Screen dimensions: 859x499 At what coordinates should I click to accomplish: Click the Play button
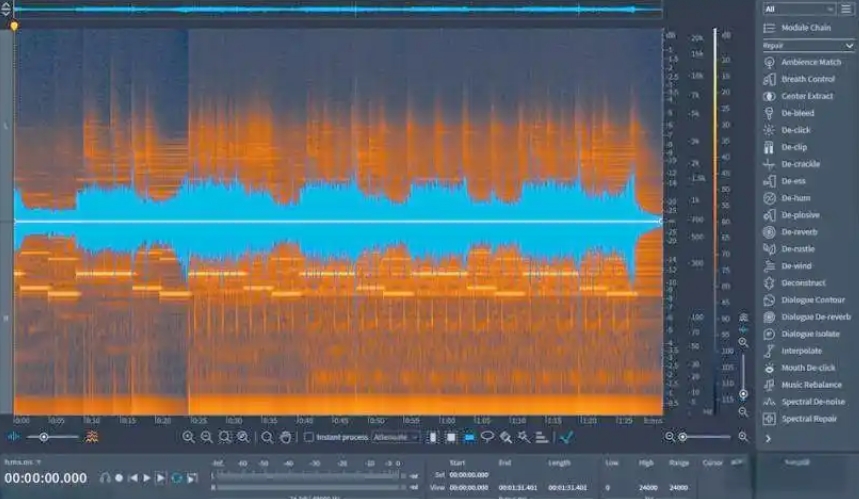pos(146,478)
